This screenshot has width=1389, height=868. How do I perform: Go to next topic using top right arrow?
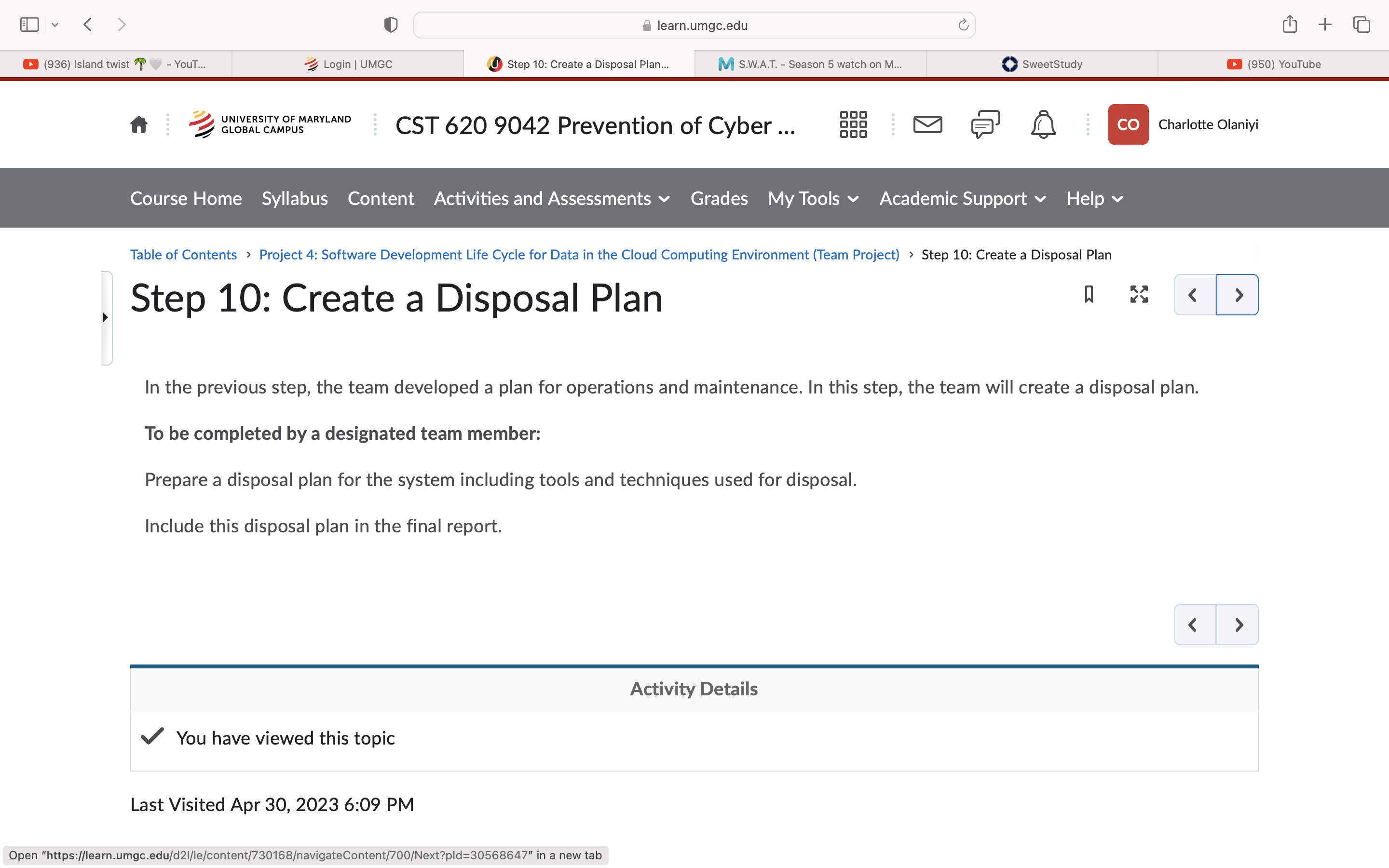click(x=1238, y=295)
